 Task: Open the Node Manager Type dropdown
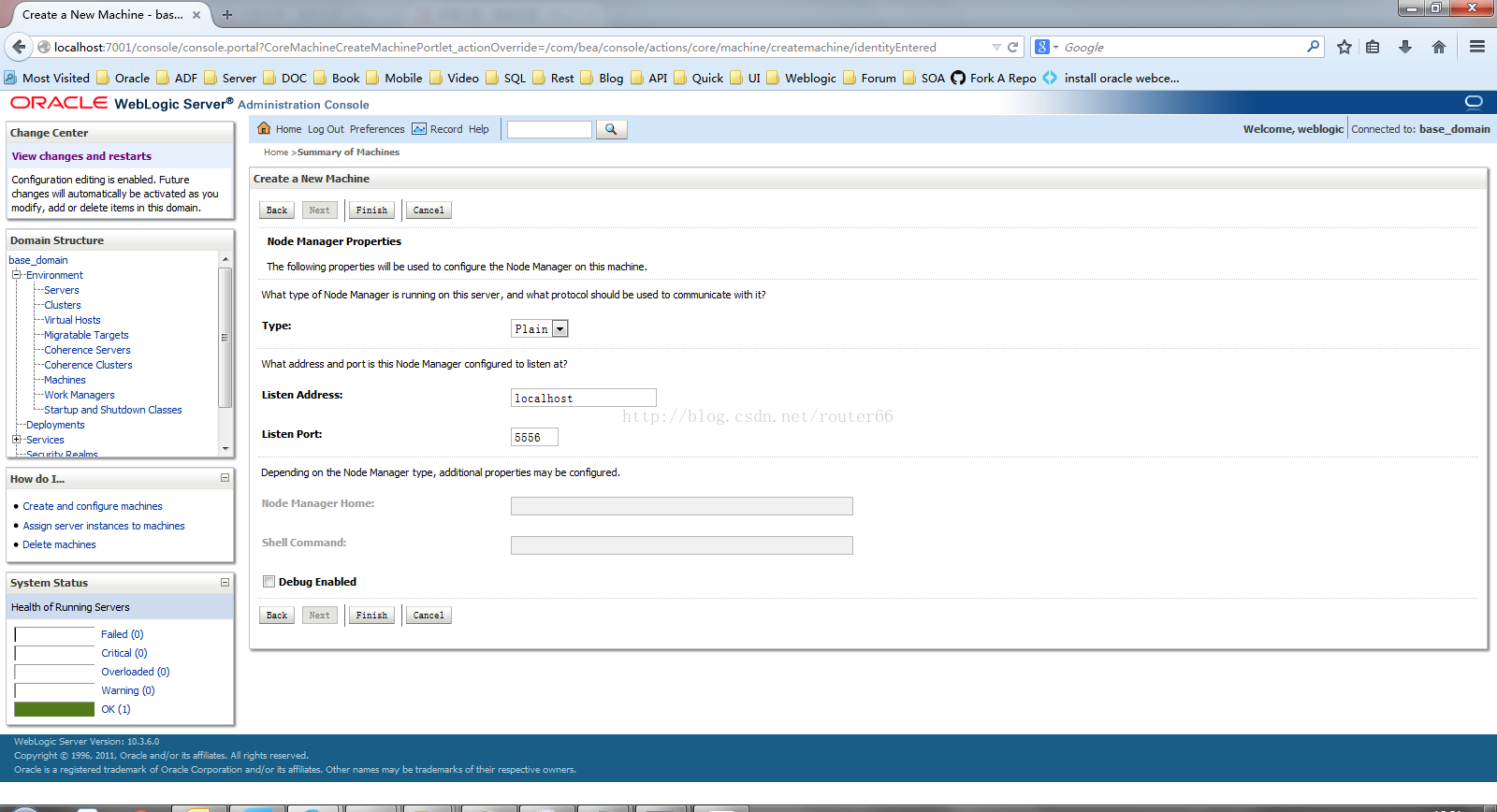click(x=540, y=328)
